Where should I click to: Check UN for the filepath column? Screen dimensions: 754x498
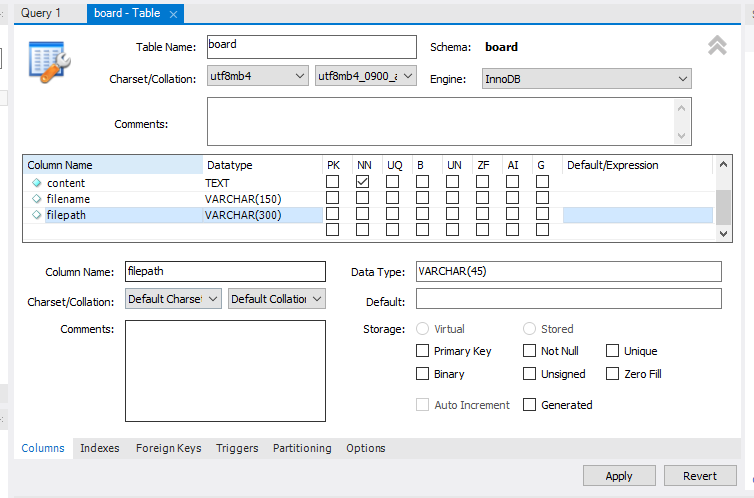pyautogui.click(x=452, y=213)
